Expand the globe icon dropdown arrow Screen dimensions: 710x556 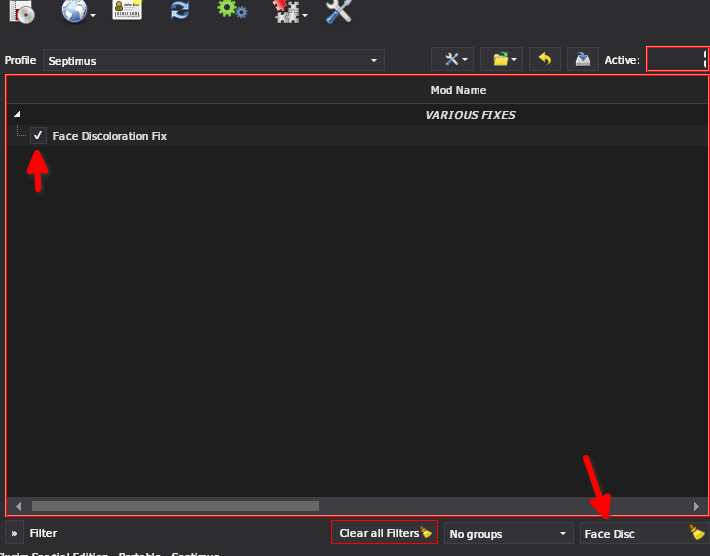tap(93, 16)
